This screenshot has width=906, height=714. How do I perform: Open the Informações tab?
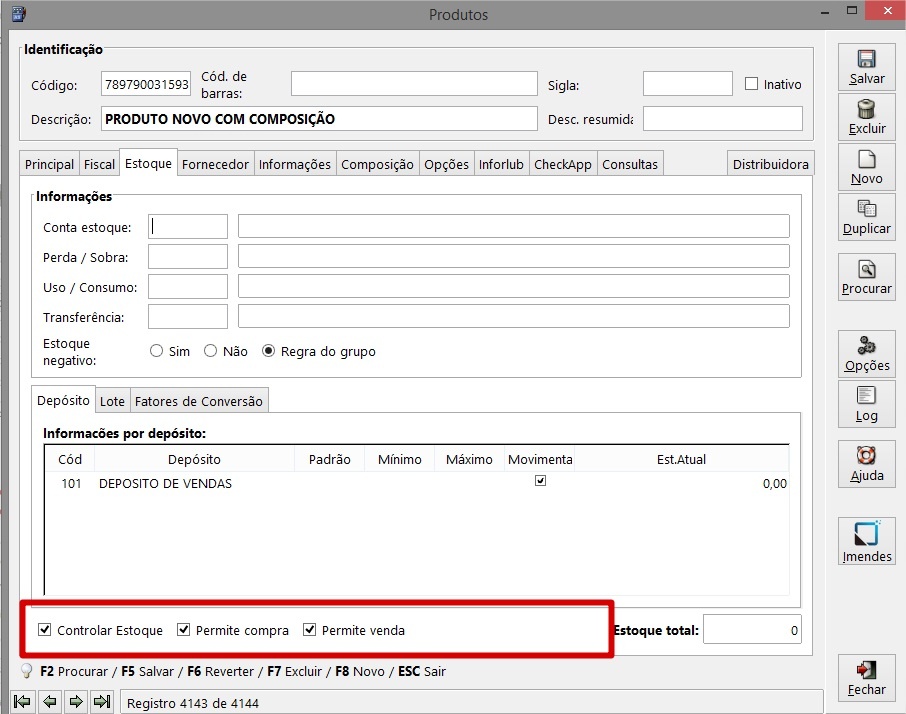point(295,164)
